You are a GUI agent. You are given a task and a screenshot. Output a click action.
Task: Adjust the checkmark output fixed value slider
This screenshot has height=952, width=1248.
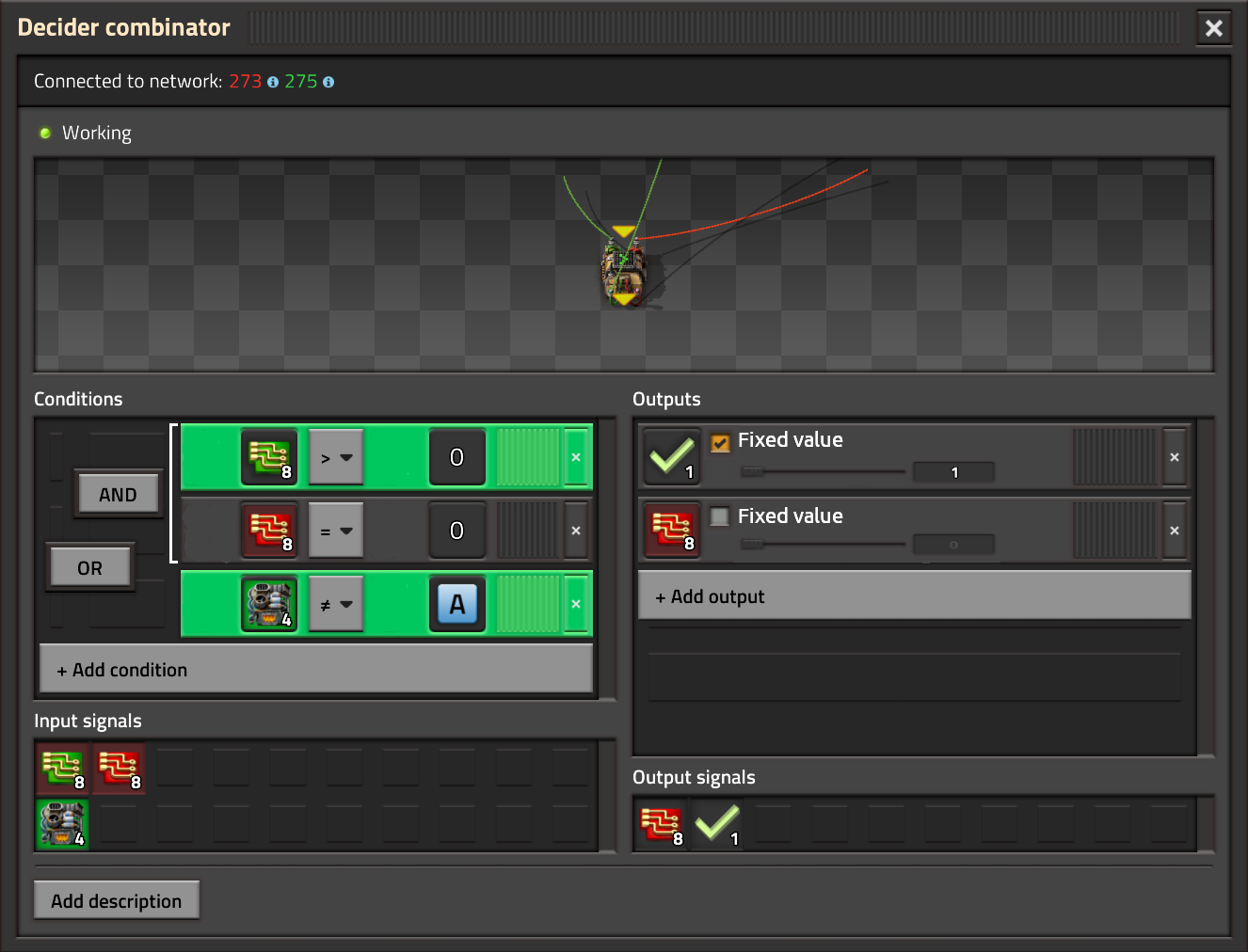point(753,471)
